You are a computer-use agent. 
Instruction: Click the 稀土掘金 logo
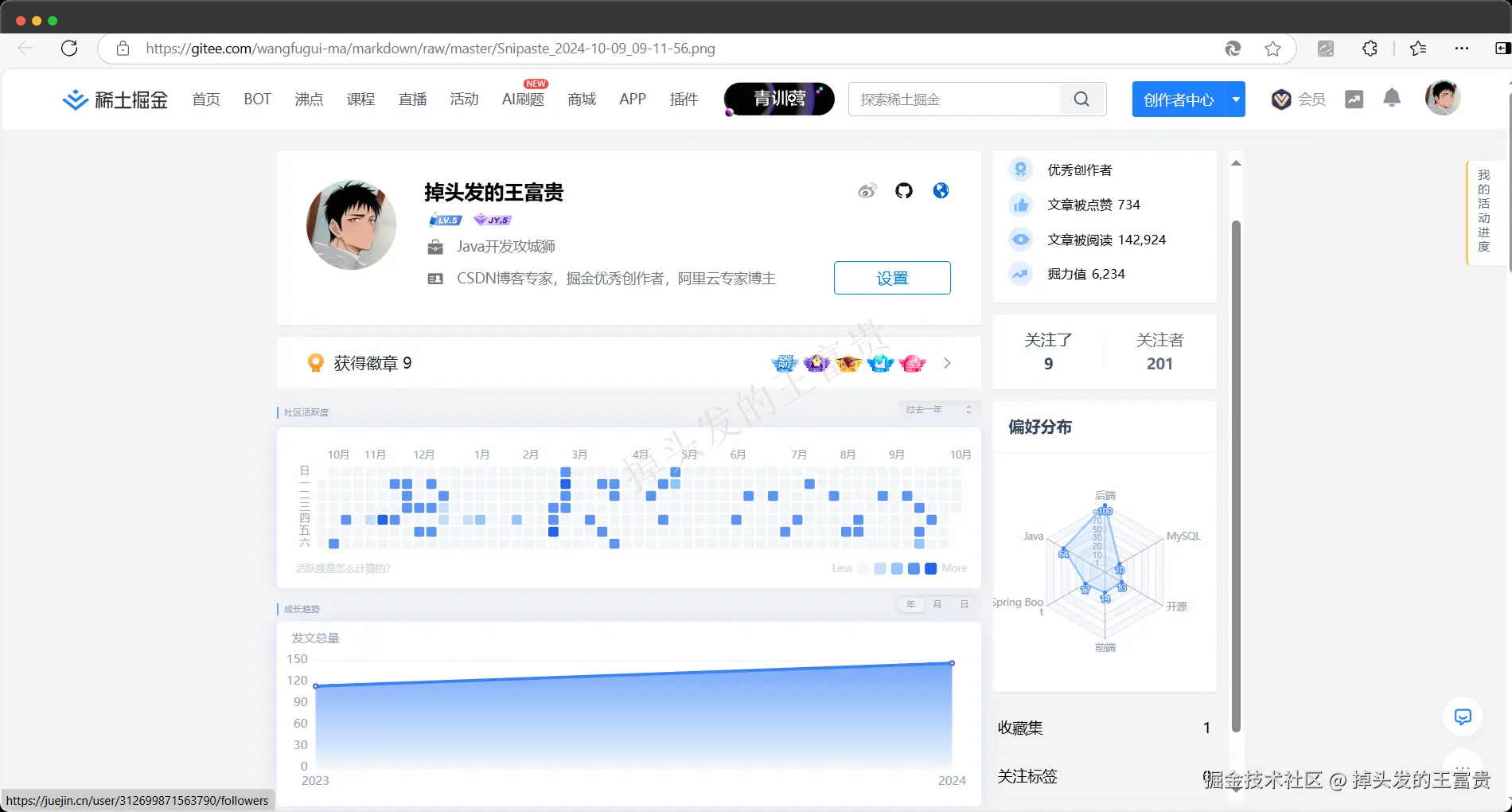(x=115, y=100)
